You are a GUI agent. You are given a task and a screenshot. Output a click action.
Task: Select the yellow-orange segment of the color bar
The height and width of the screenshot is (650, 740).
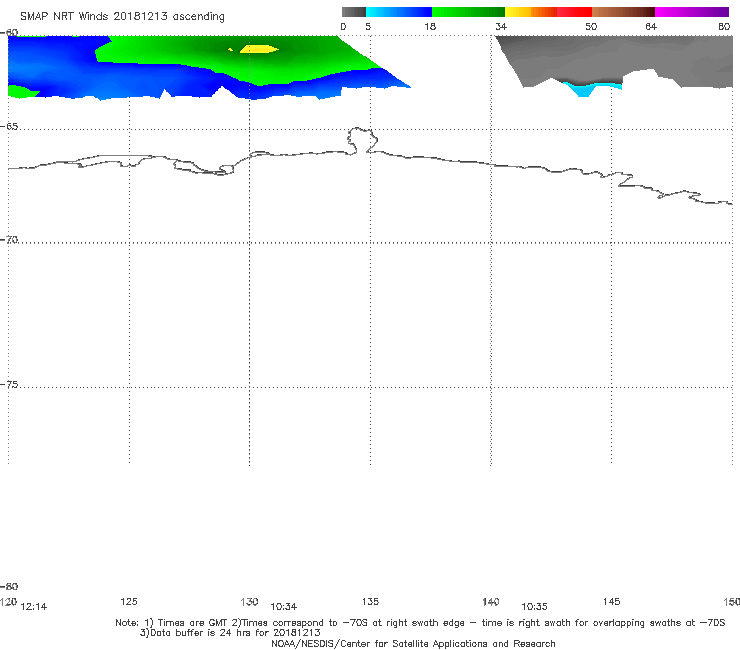(x=531, y=12)
